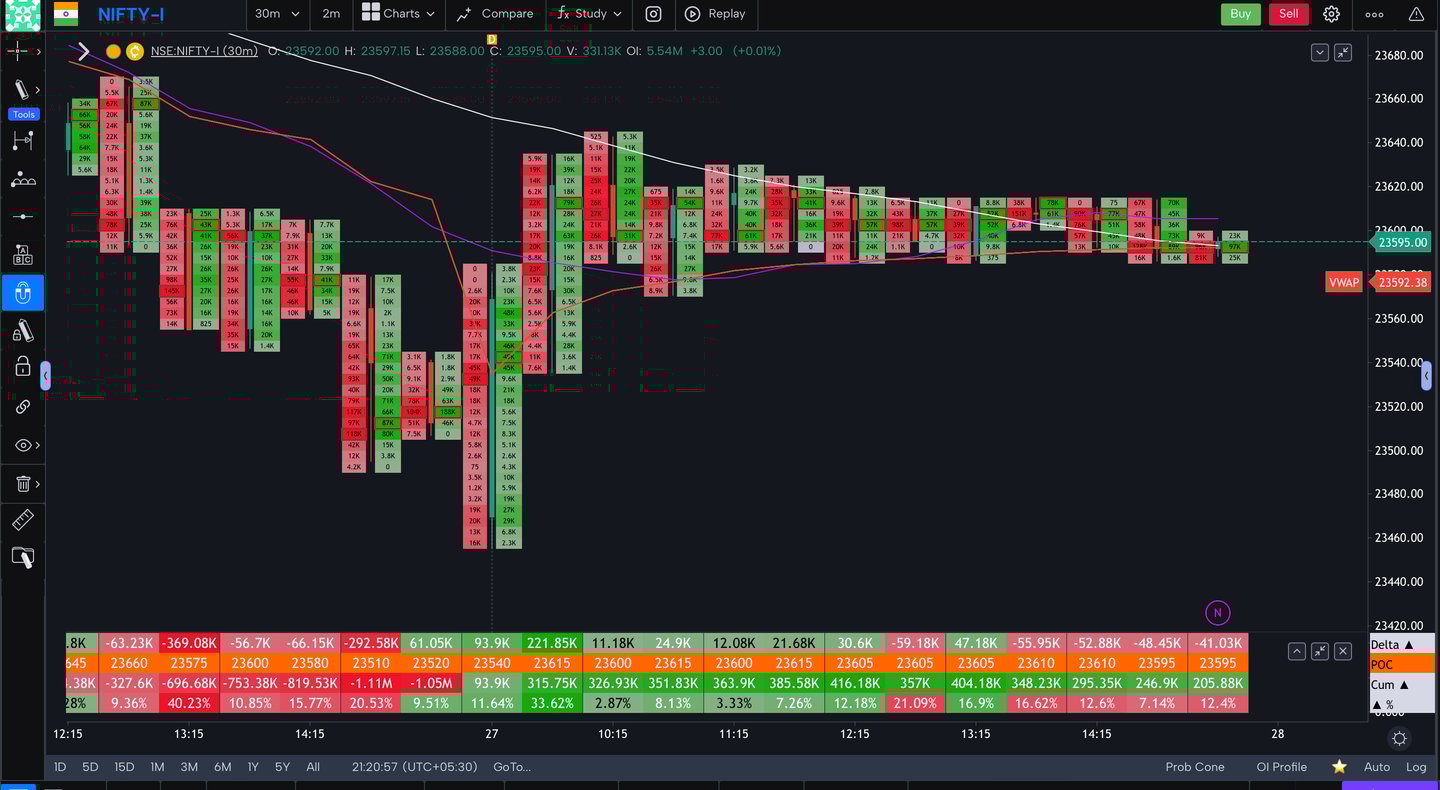Click the green app logo
The width and height of the screenshot is (1440, 790).
coord(22,14)
